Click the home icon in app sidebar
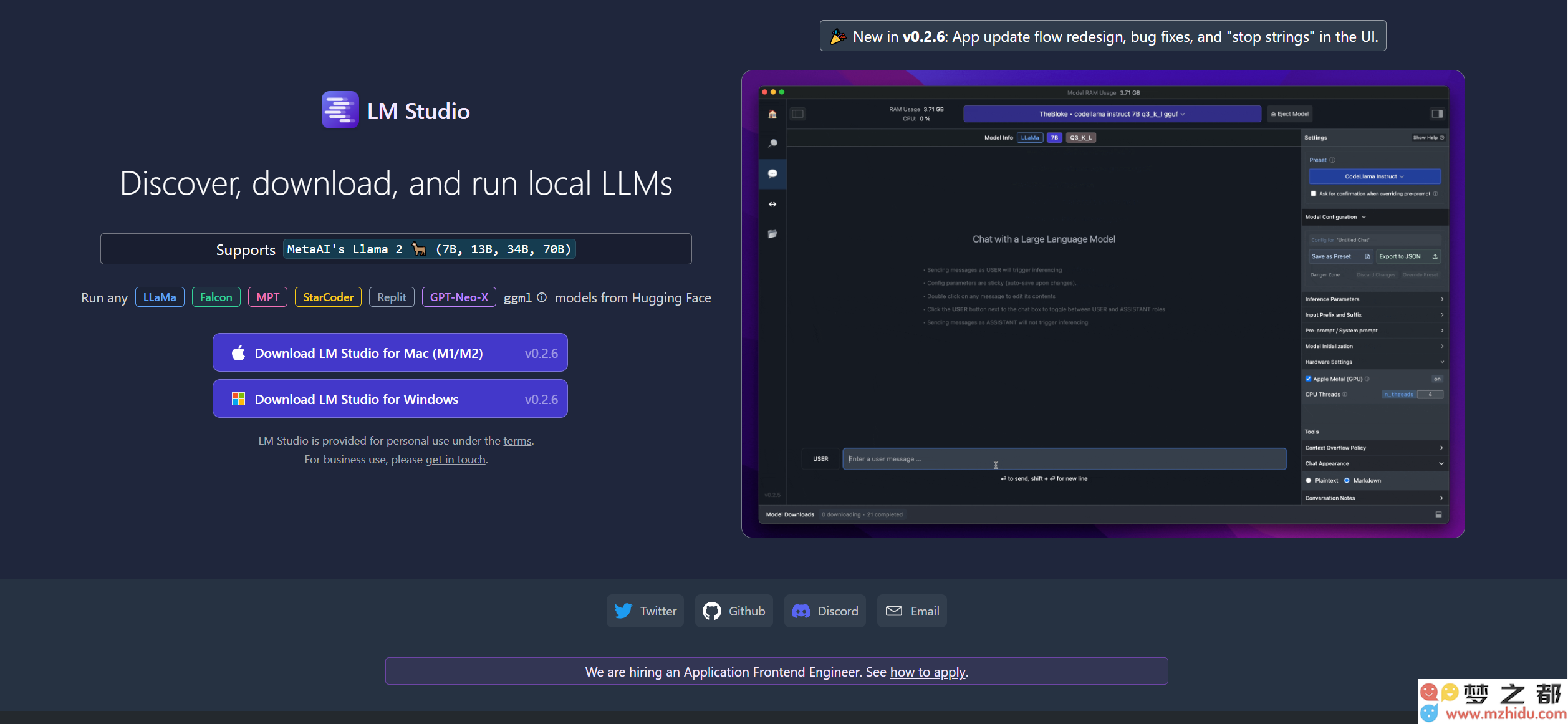The width and height of the screenshot is (1568, 724). (772, 114)
